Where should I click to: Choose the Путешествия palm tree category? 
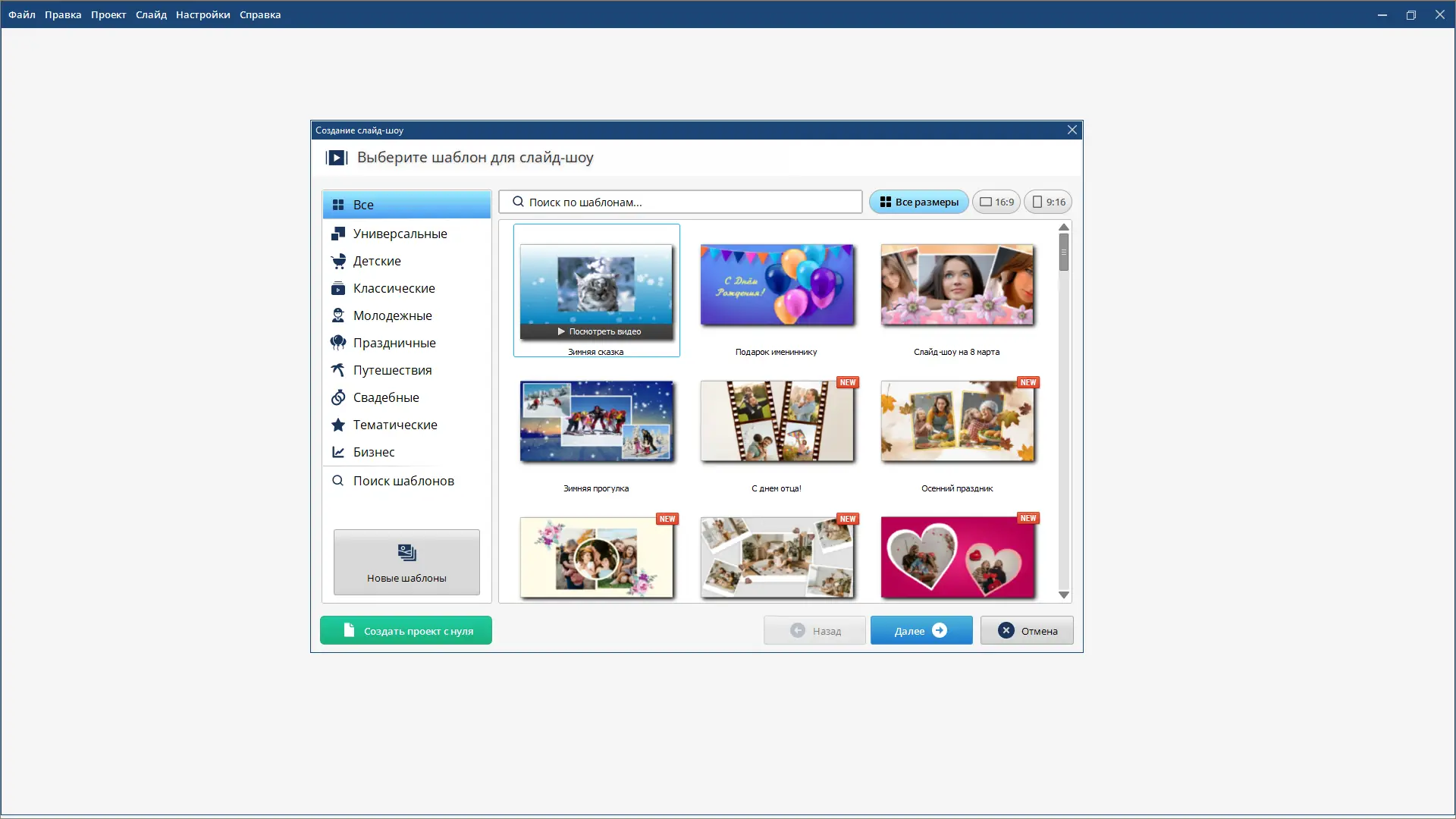point(391,370)
